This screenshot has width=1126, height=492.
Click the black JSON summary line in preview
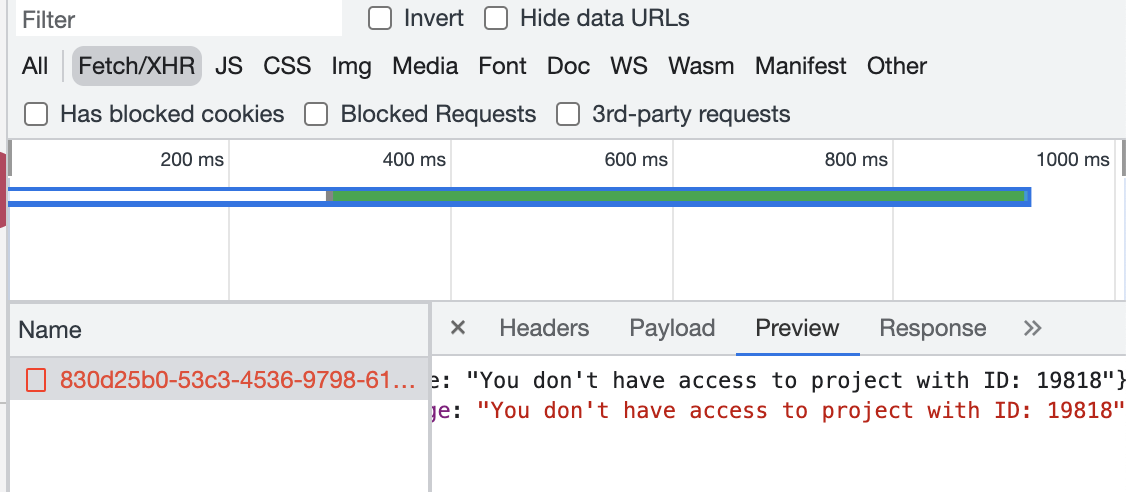click(778, 380)
